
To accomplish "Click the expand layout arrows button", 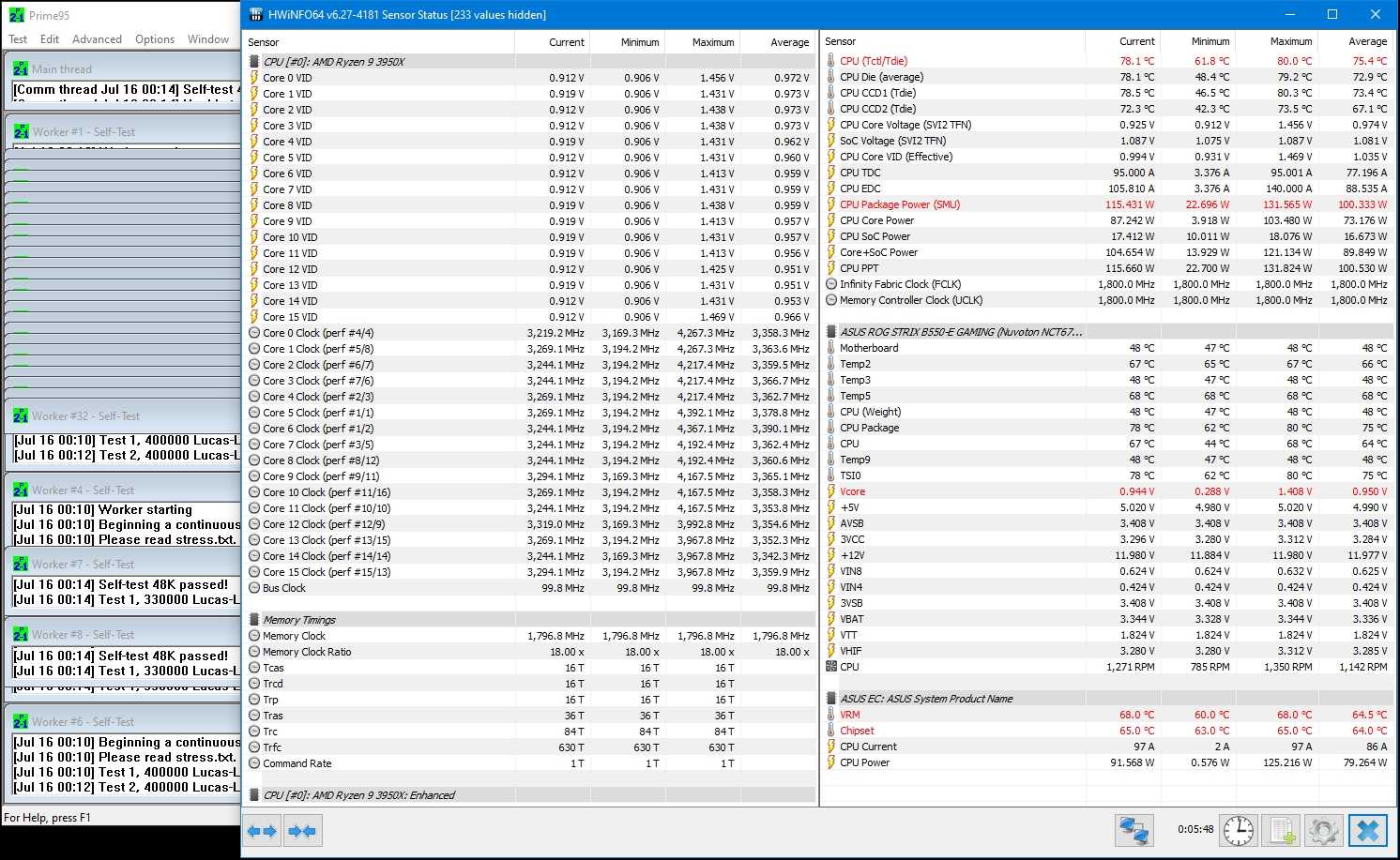I will (x=262, y=831).
